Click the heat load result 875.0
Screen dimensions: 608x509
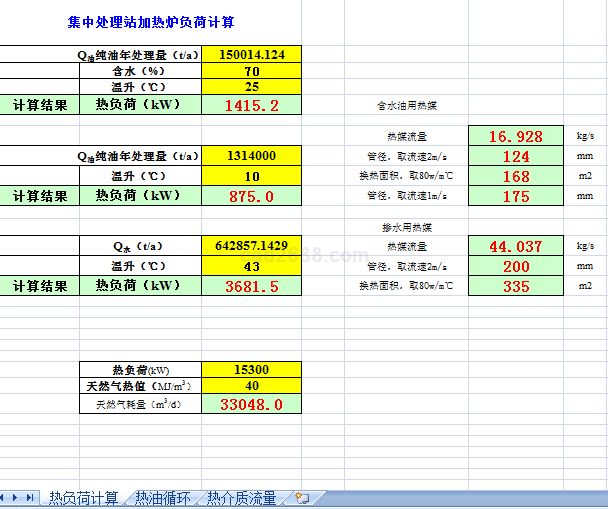pos(251,196)
